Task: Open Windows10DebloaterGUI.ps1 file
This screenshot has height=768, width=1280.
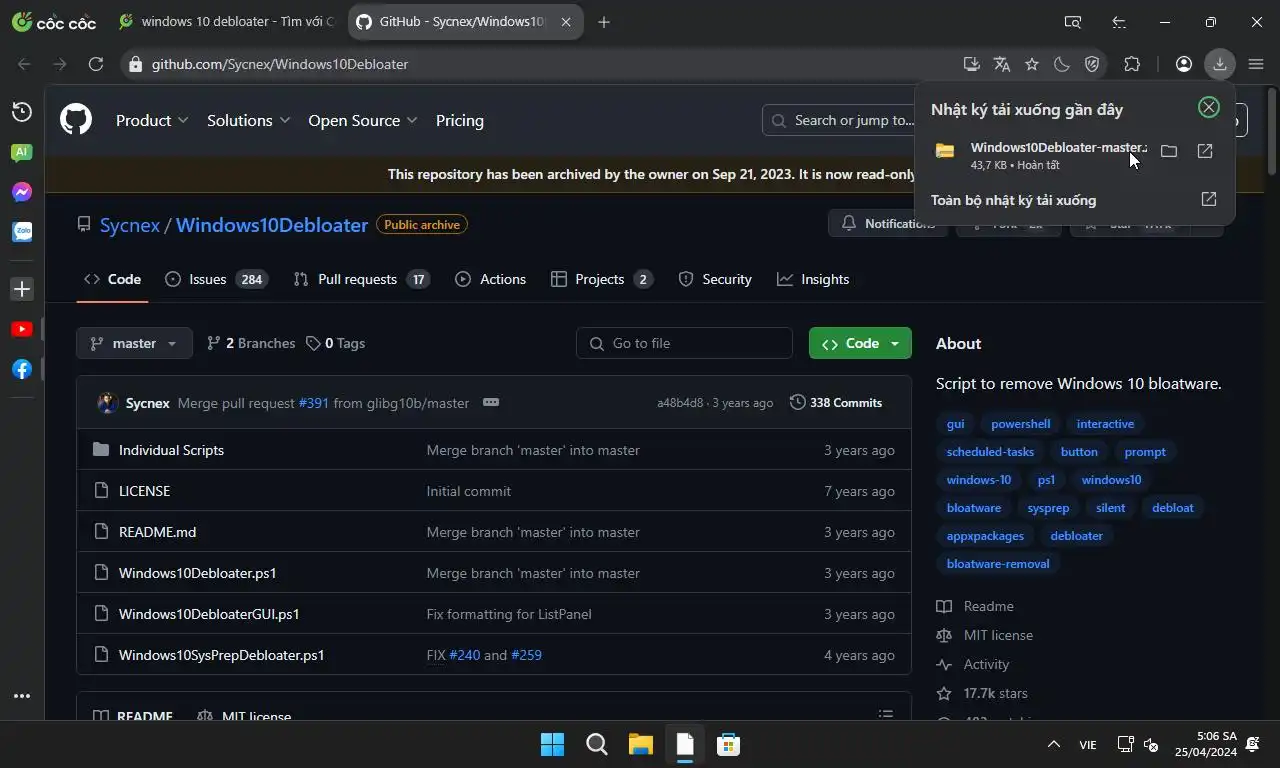Action: [209, 614]
